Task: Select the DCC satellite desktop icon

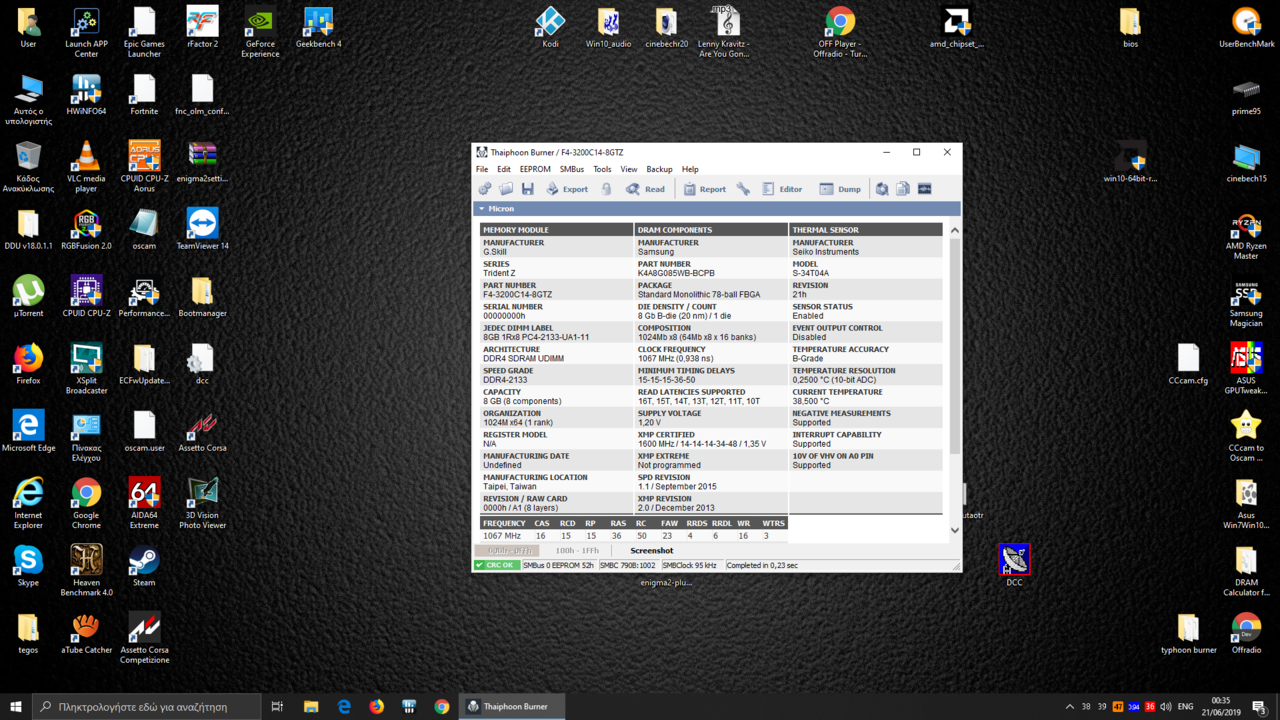Action: tap(1014, 565)
